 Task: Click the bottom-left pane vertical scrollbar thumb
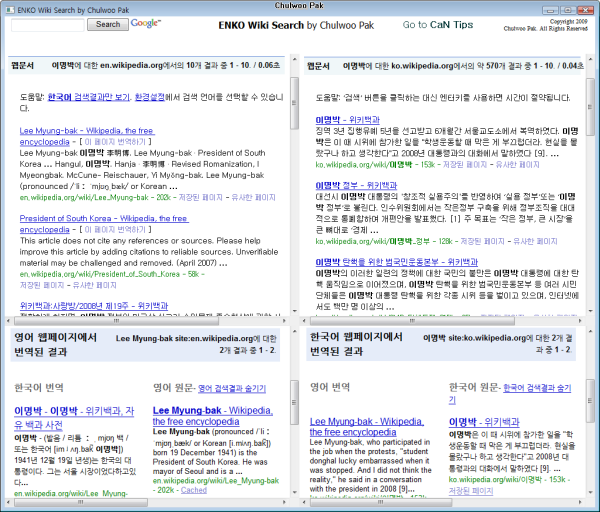pos(294,402)
